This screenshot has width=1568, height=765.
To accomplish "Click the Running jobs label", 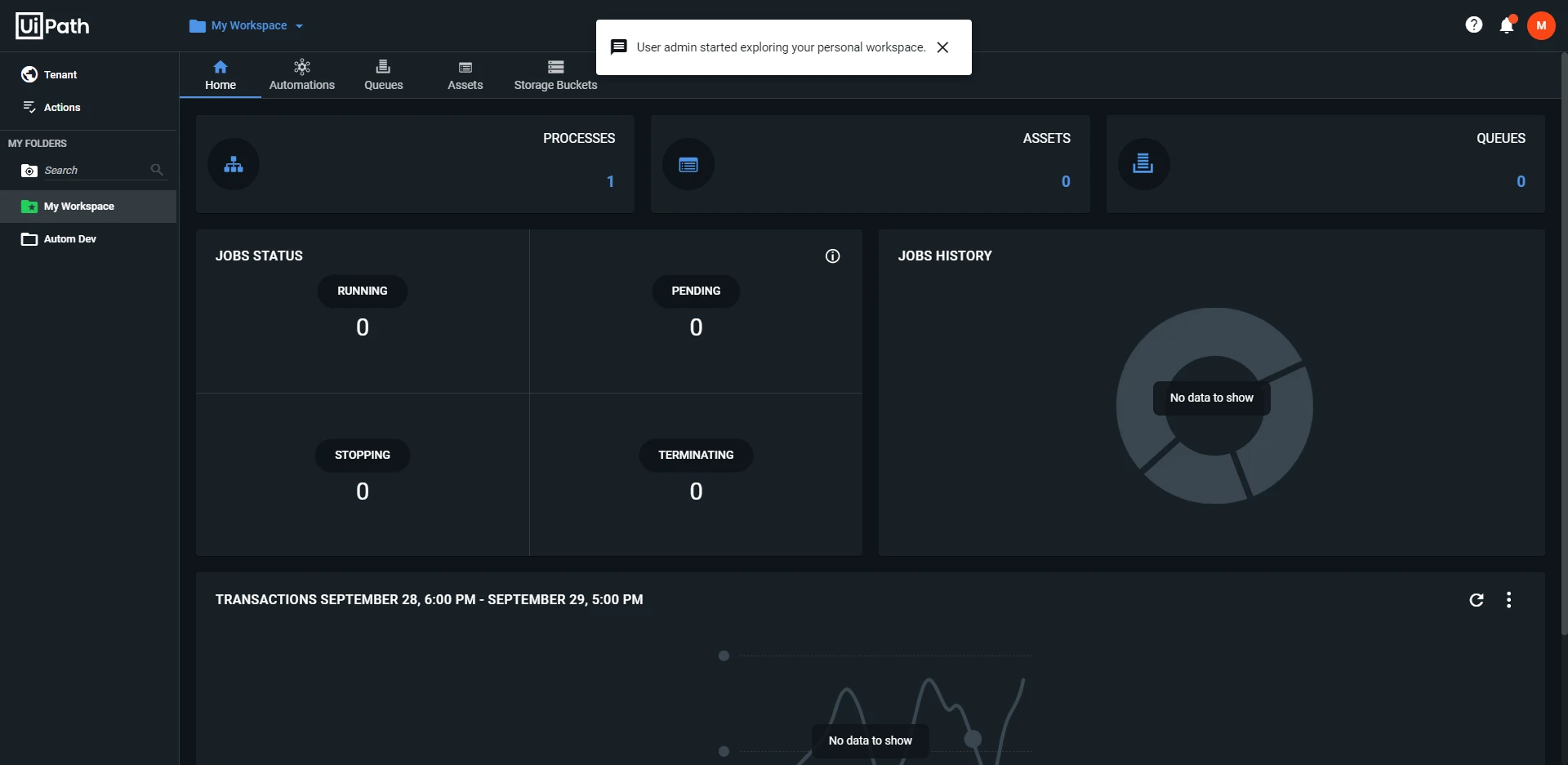I will 363,291.
